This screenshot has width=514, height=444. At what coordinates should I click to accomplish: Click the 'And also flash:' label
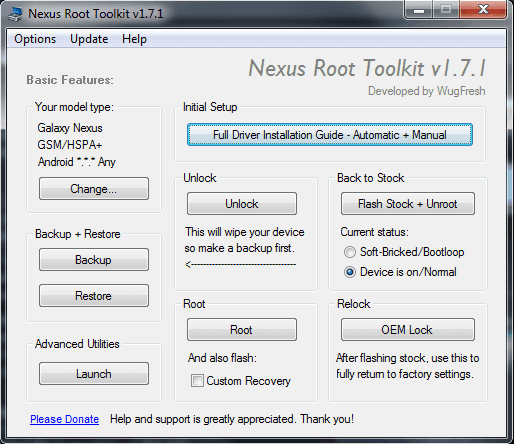[222, 358]
